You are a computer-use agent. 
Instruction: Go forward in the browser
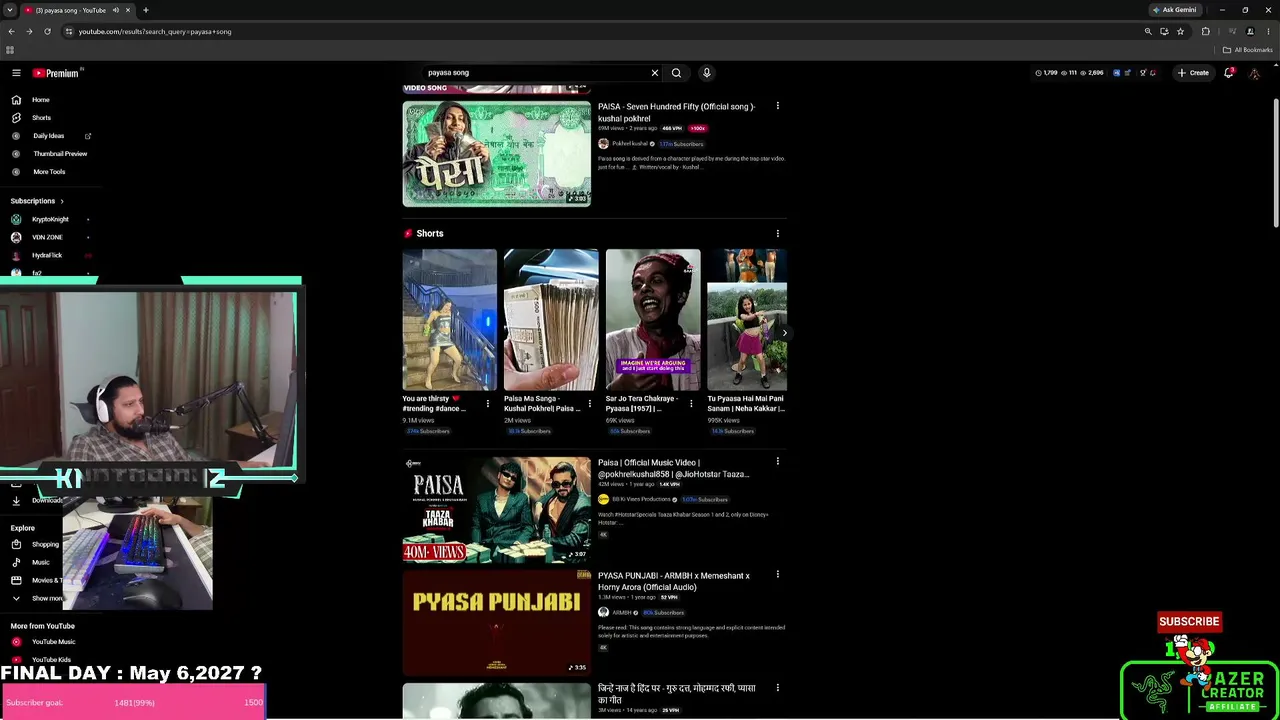tap(29, 31)
